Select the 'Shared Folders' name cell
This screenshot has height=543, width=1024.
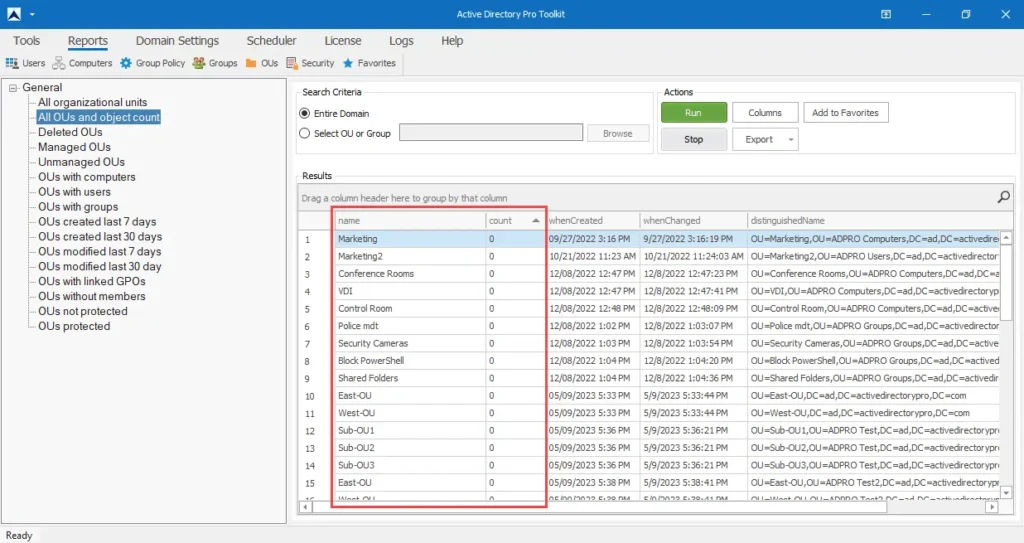pos(410,378)
